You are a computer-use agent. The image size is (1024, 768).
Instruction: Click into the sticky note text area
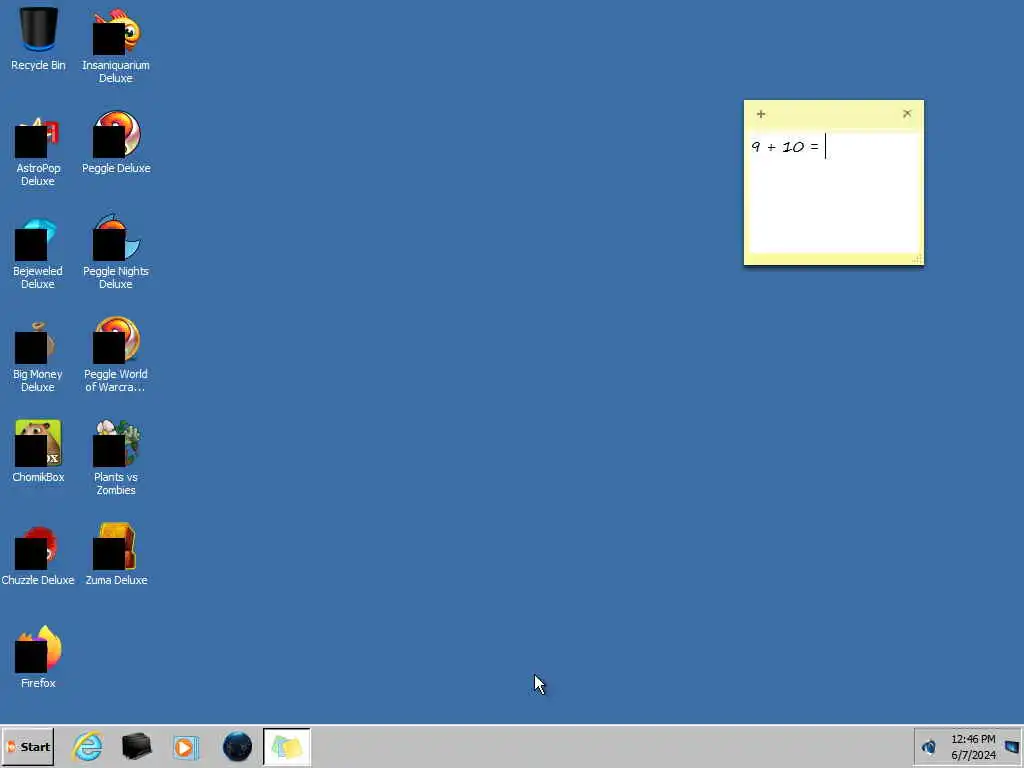point(834,193)
